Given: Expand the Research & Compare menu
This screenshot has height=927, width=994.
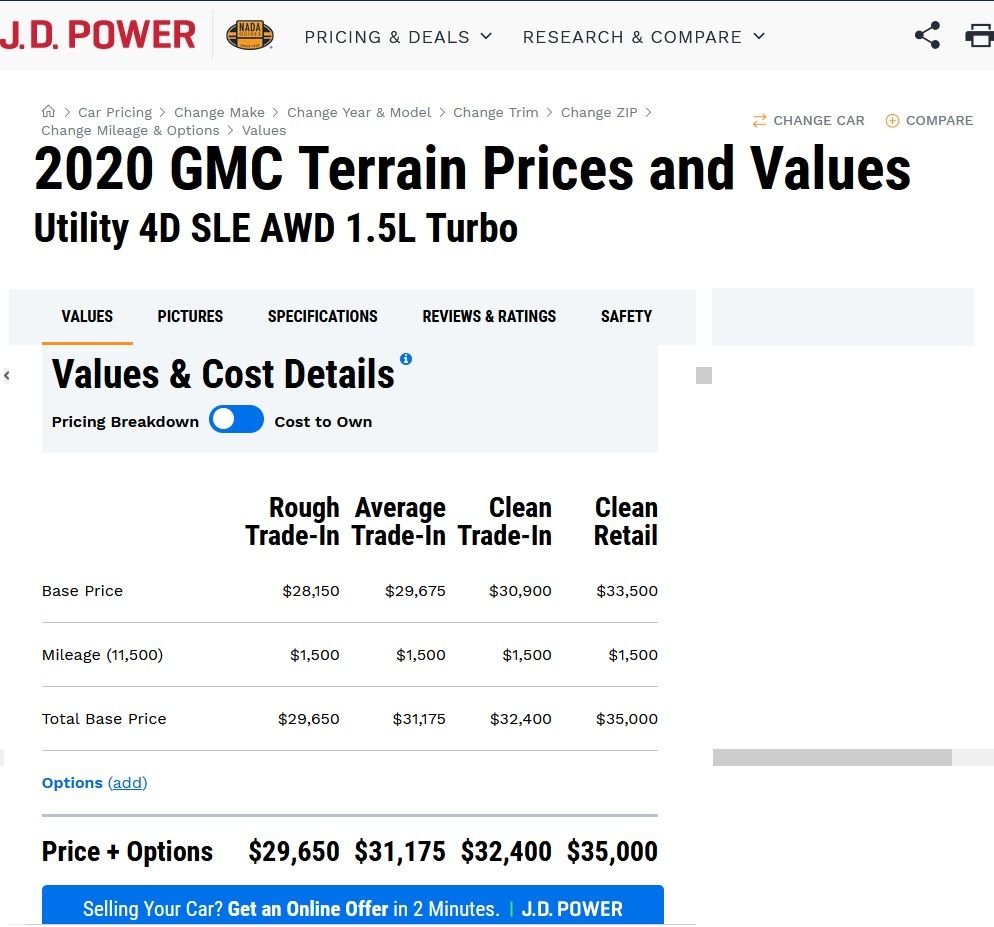Looking at the screenshot, I should (x=643, y=37).
